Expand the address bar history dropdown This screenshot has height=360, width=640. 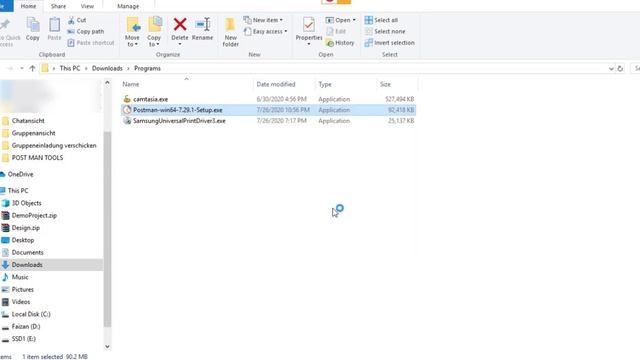coord(611,69)
